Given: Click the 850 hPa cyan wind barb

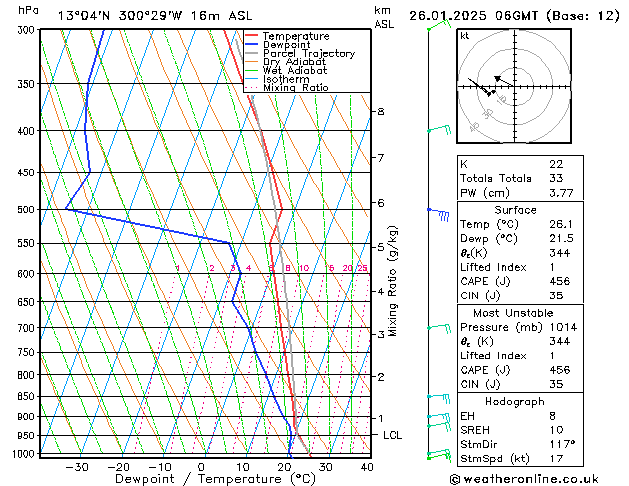Looking at the screenshot, I should pyautogui.click(x=438, y=398).
